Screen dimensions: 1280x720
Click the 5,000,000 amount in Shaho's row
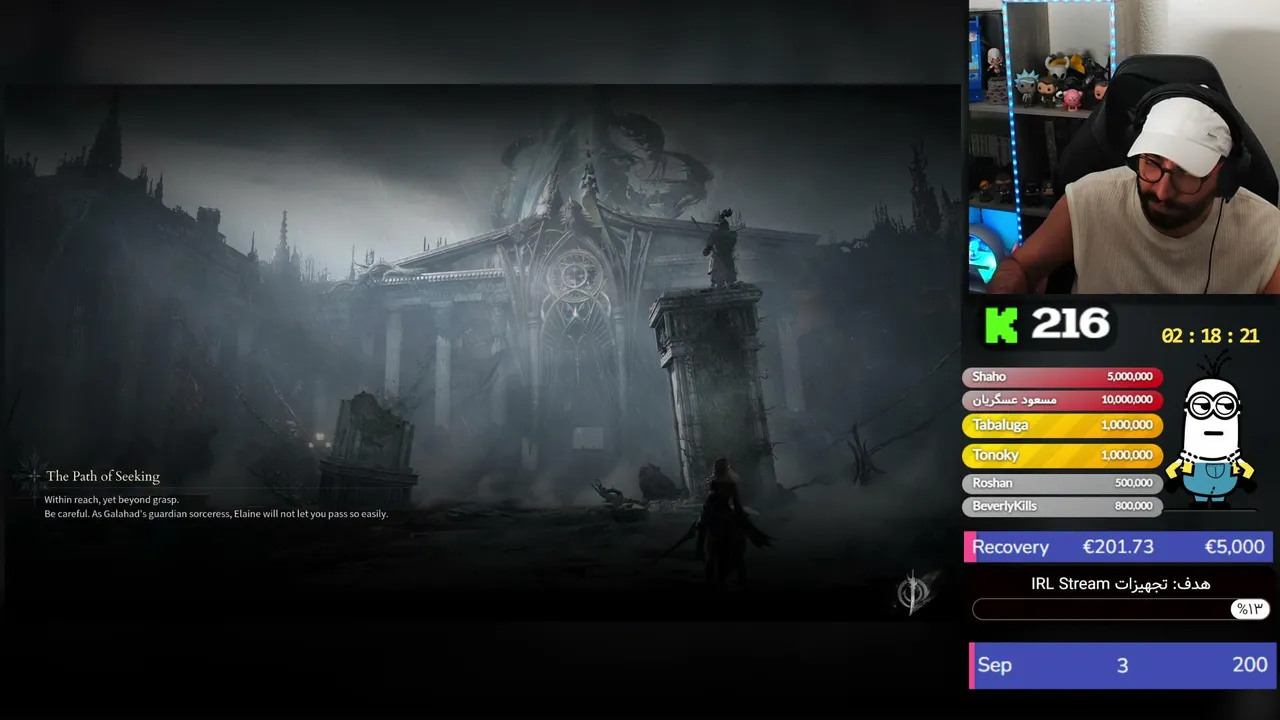(x=1130, y=377)
